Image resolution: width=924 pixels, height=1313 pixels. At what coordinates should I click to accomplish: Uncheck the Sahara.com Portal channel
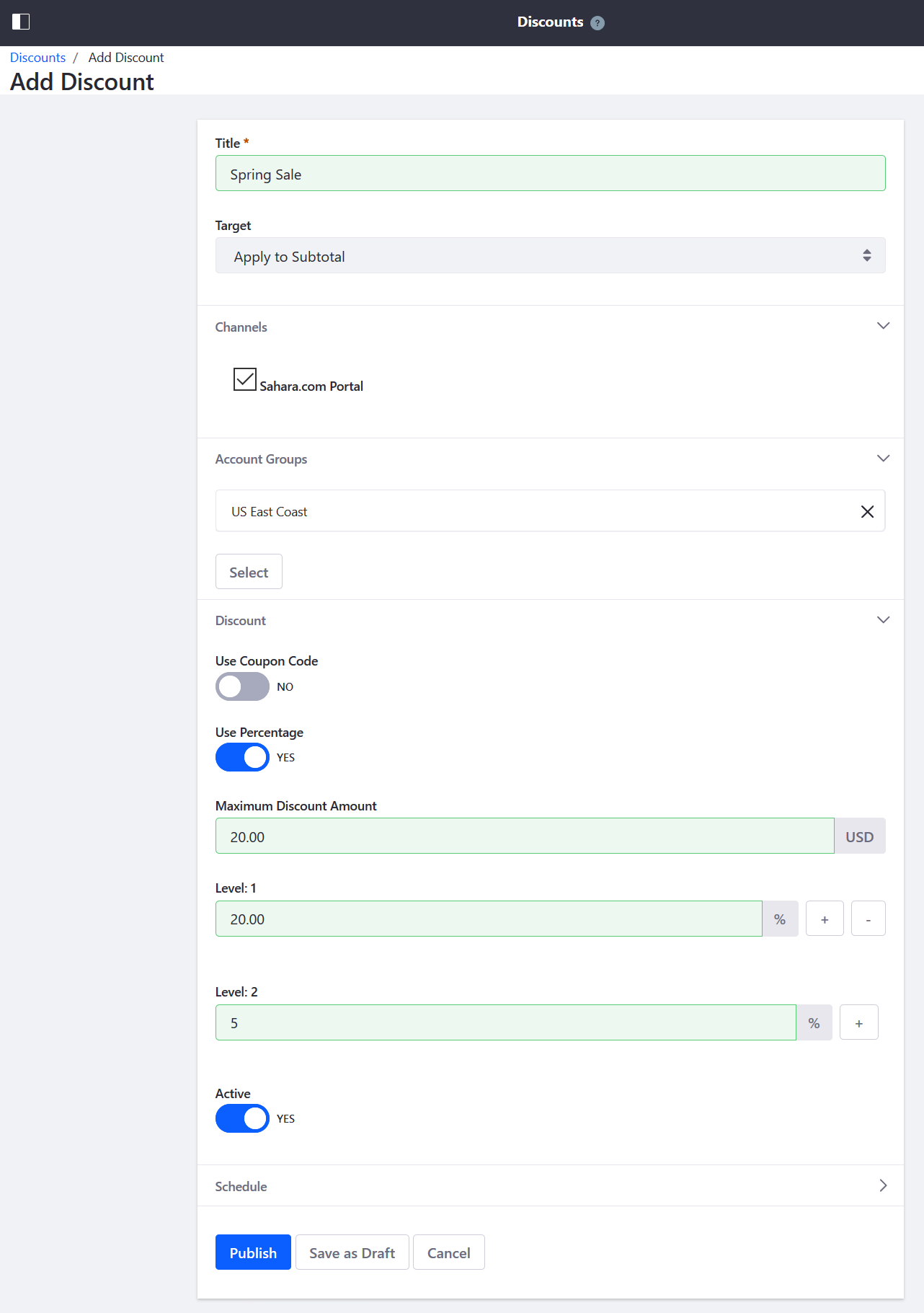point(245,379)
